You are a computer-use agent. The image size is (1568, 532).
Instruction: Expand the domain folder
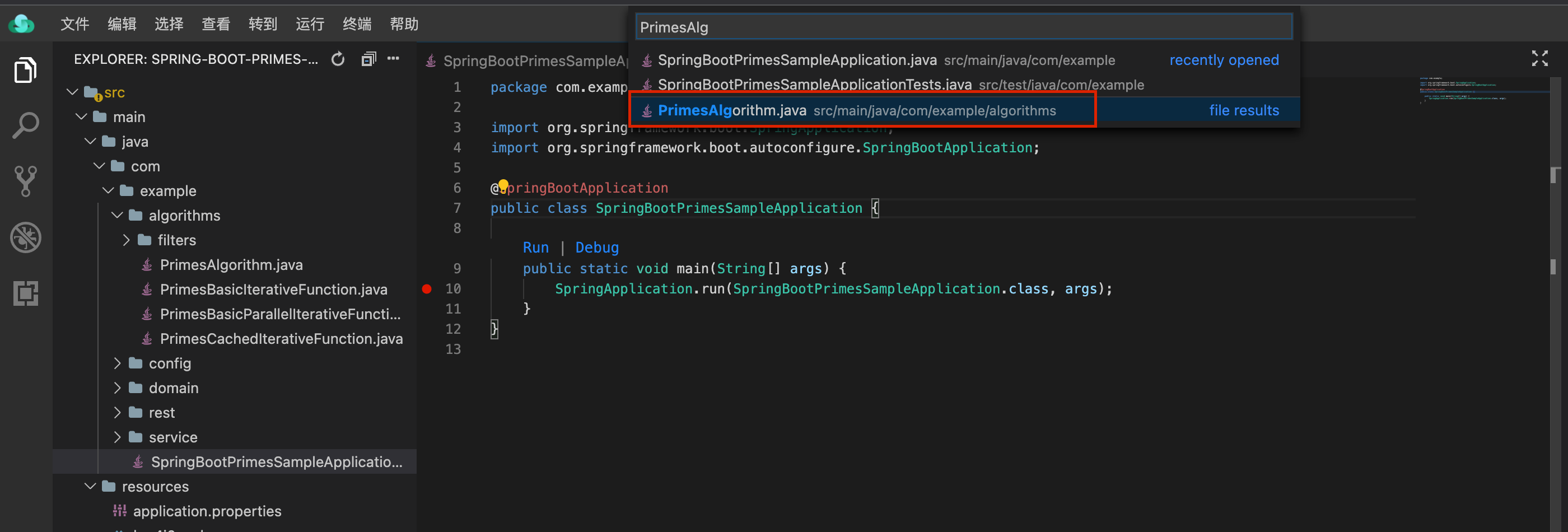pos(118,388)
